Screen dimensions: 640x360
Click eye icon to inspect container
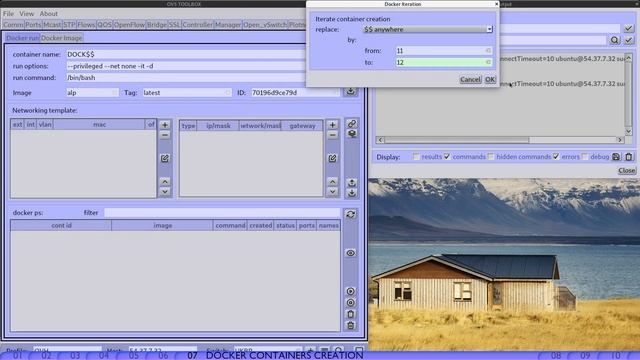pyautogui.click(x=351, y=253)
